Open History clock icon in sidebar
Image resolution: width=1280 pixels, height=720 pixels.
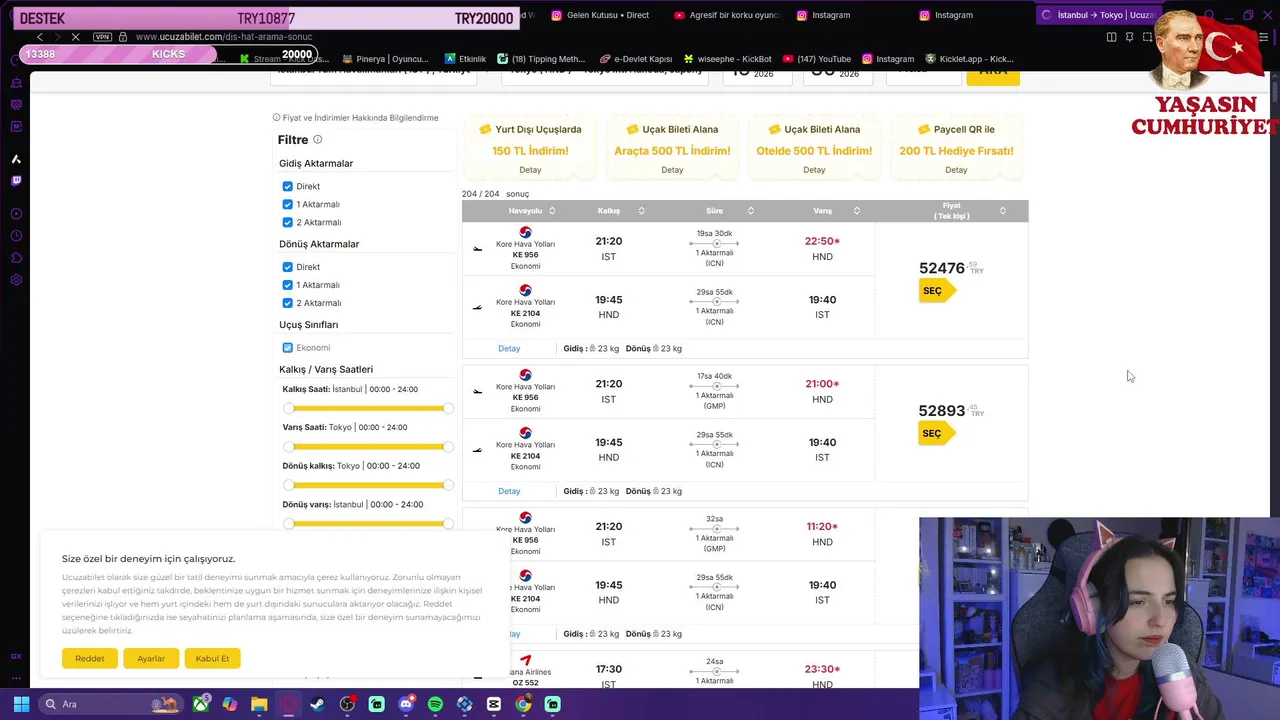16,236
